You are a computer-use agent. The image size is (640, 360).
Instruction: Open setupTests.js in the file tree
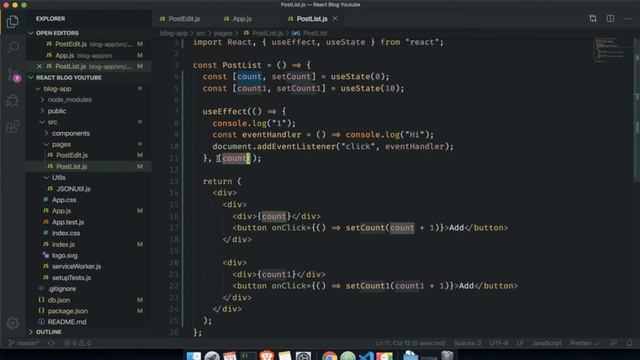click(71, 278)
